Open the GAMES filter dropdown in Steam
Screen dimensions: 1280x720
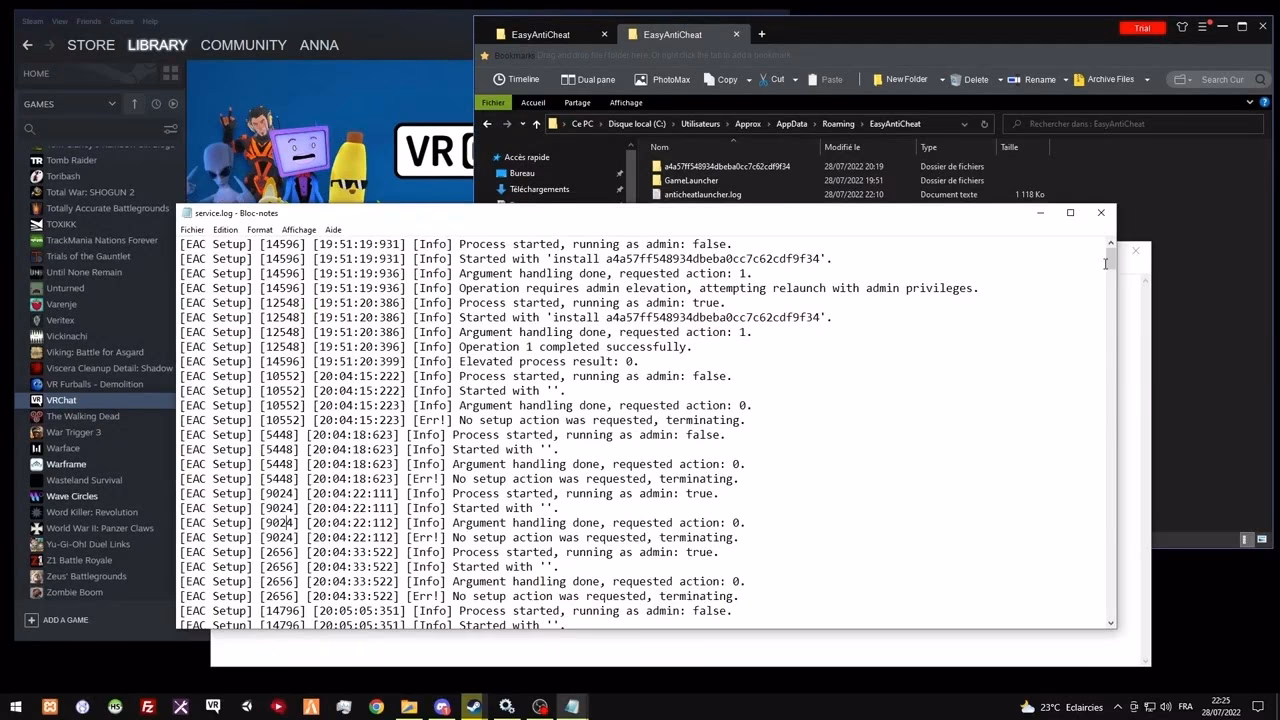coord(70,104)
